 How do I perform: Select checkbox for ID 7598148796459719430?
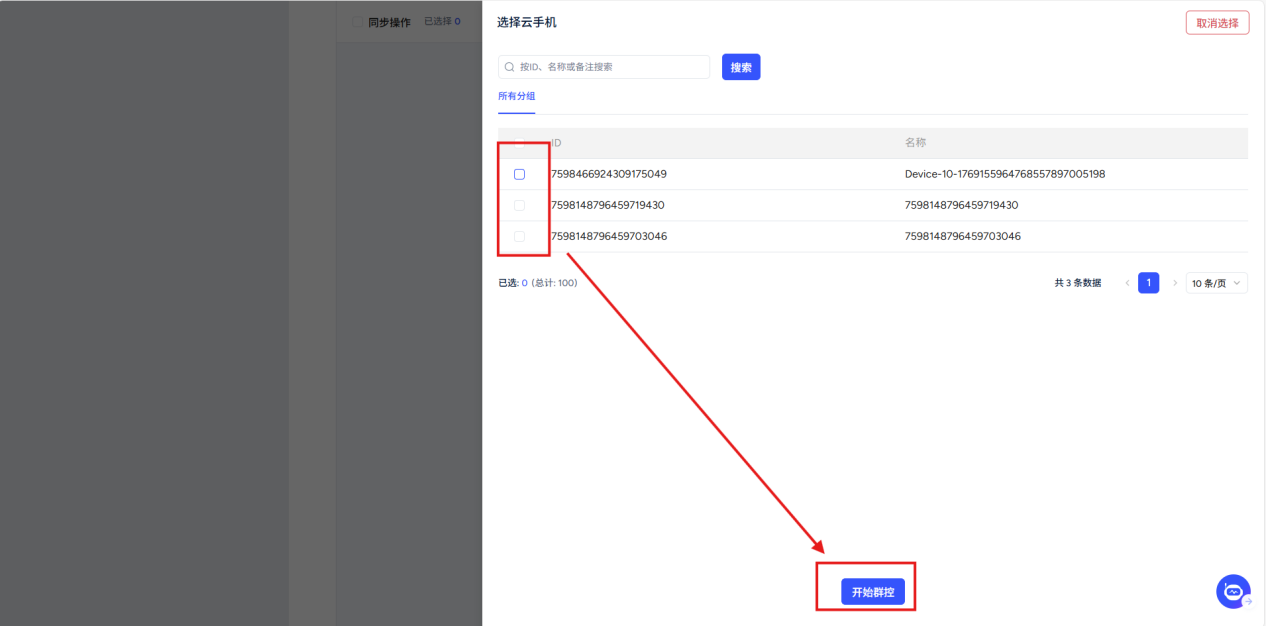click(x=519, y=205)
